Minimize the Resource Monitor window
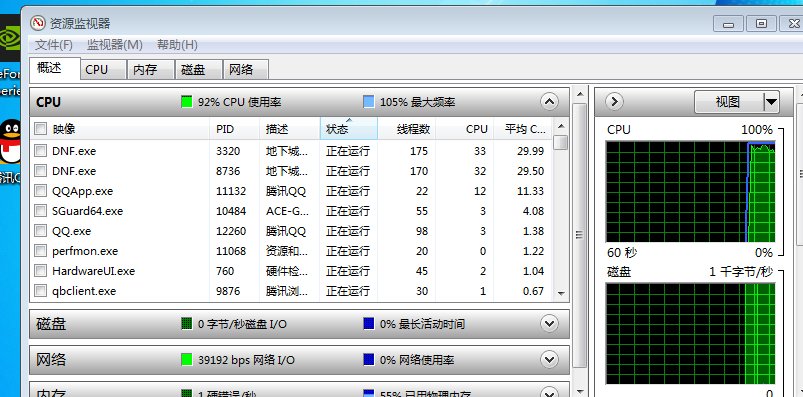The image size is (803, 397). pyautogui.click(x=728, y=24)
